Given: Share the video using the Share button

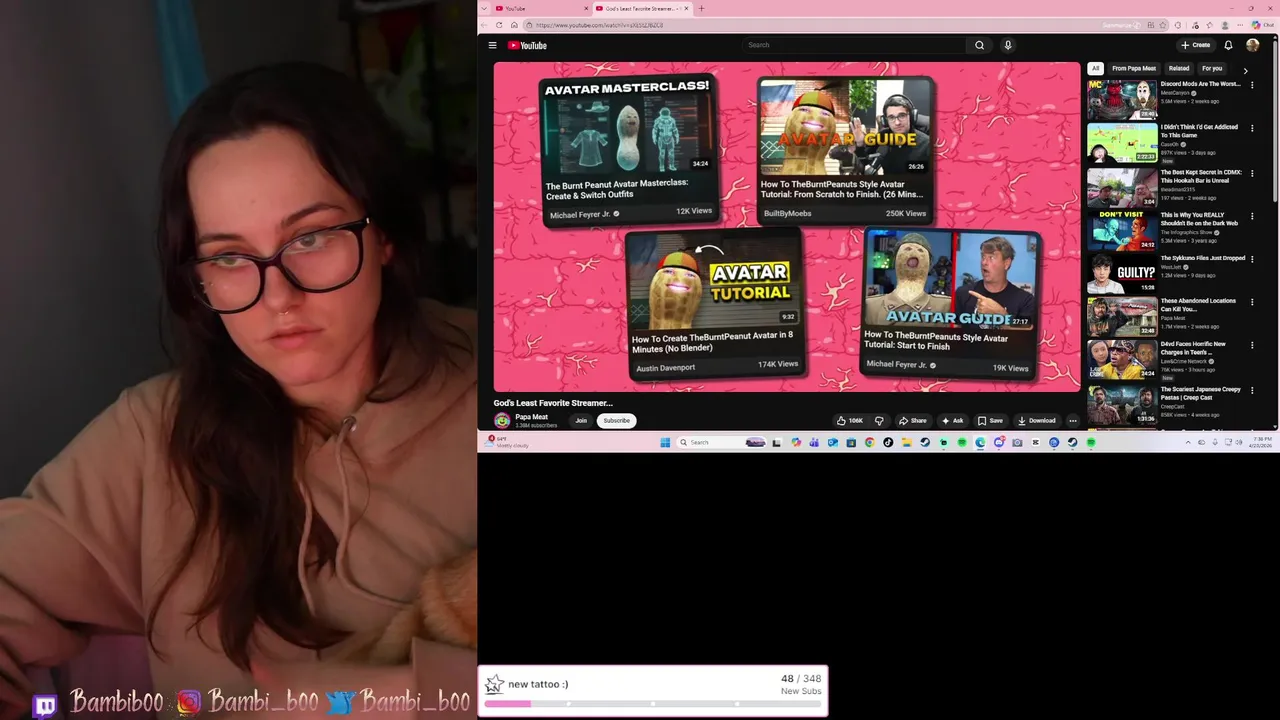Looking at the screenshot, I should coord(912,421).
